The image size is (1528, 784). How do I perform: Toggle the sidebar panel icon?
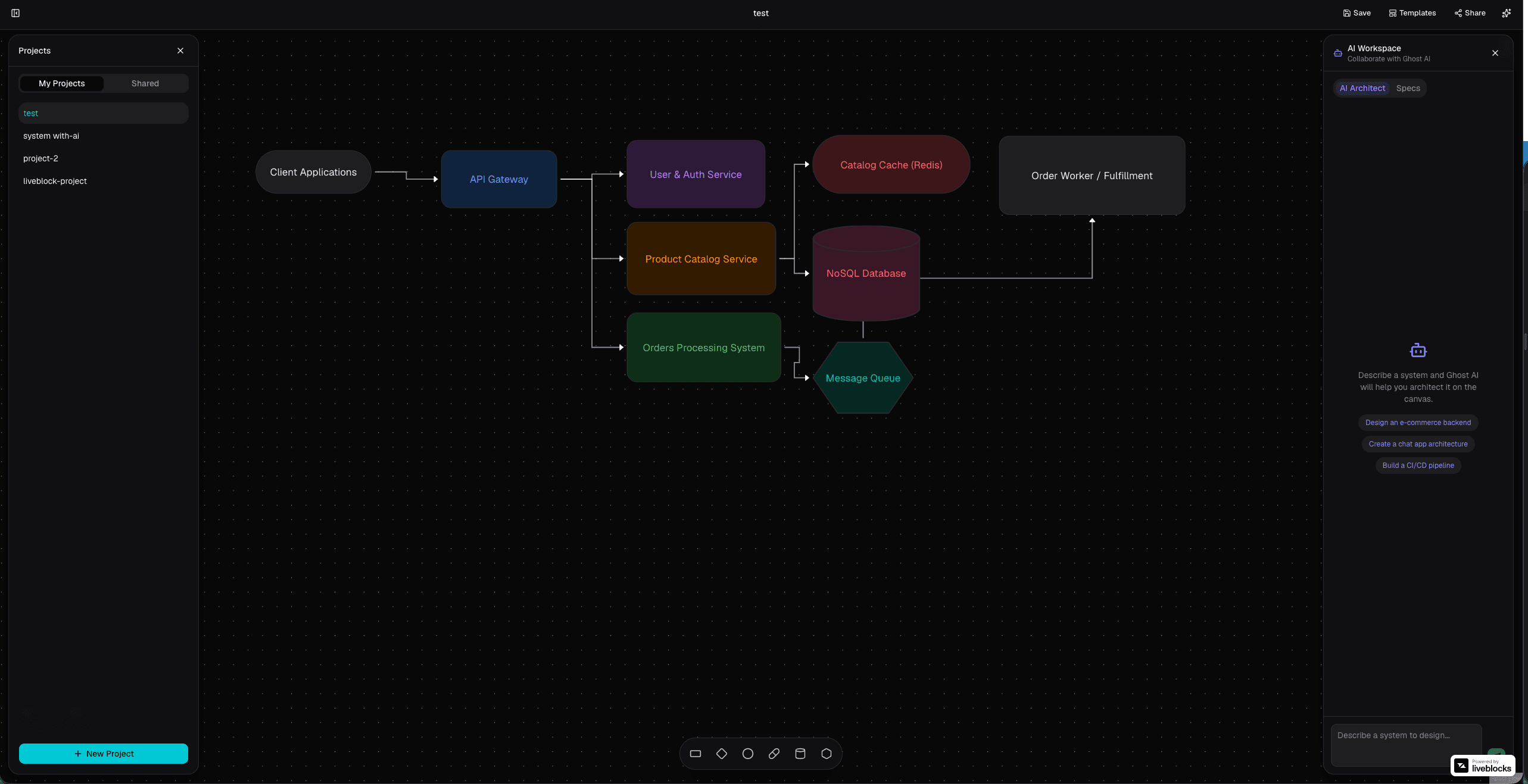15,13
